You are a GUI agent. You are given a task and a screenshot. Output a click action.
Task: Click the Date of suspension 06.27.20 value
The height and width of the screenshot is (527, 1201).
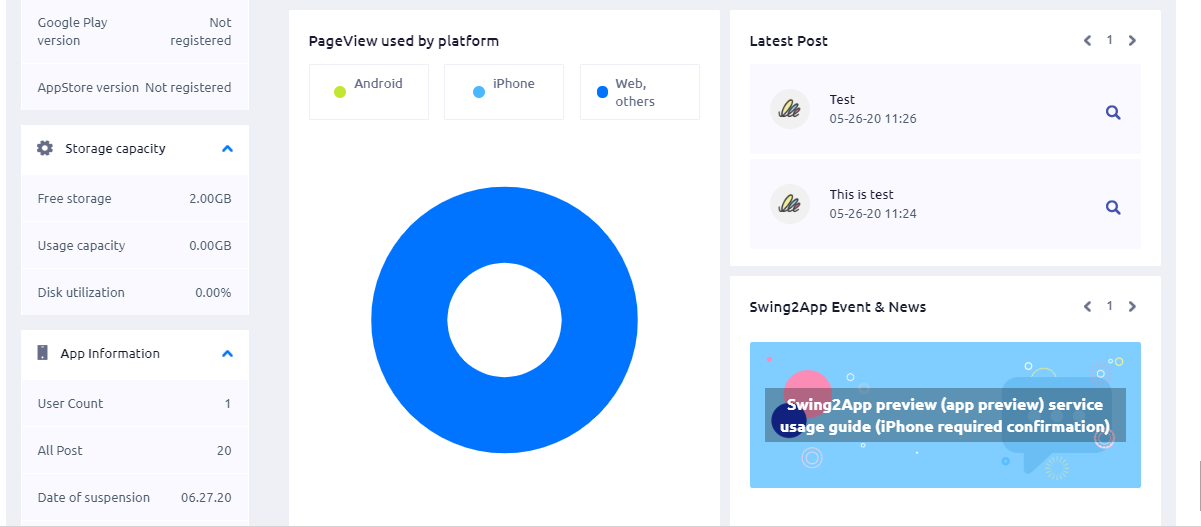point(206,498)
